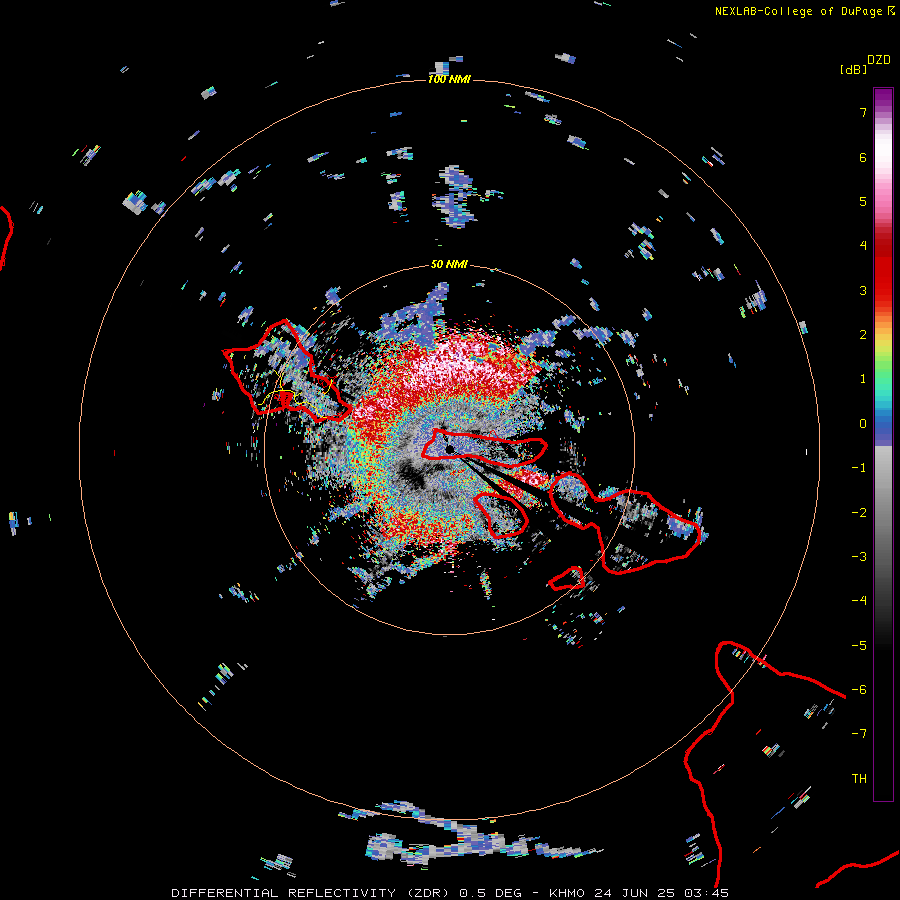The image size is (900, 900).
Task: Click the 5 value on the color scale
Action: pyautogui.click(x=863, y=201)
